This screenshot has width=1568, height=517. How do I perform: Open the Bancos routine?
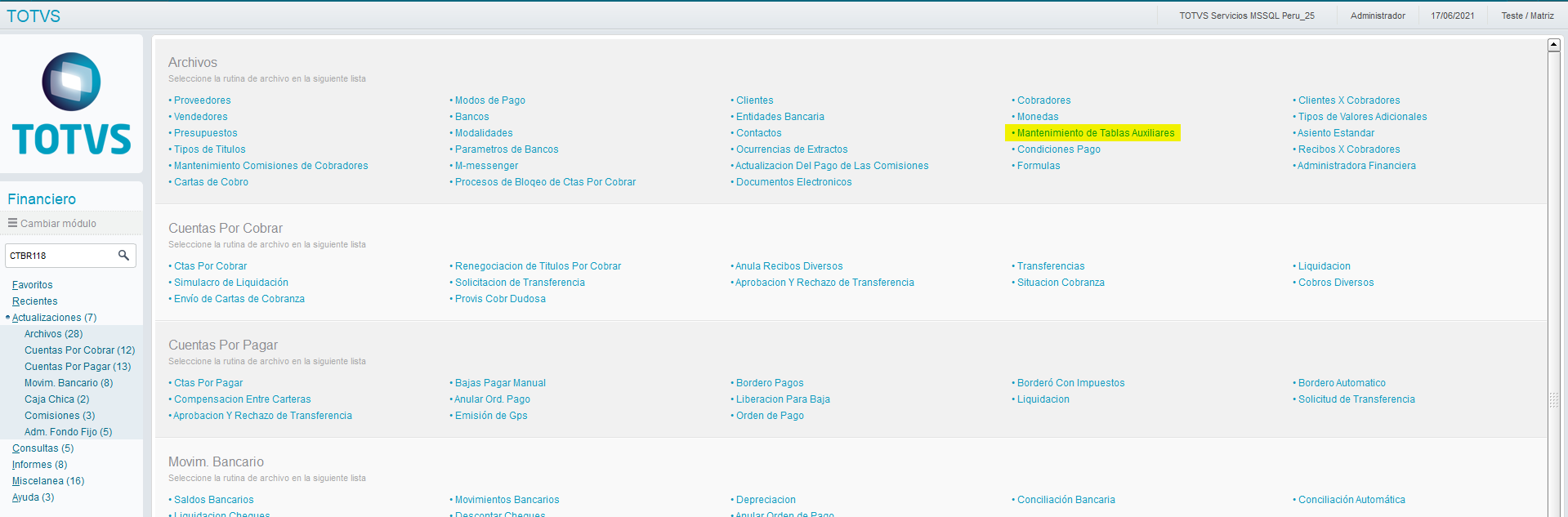point(472,117)
